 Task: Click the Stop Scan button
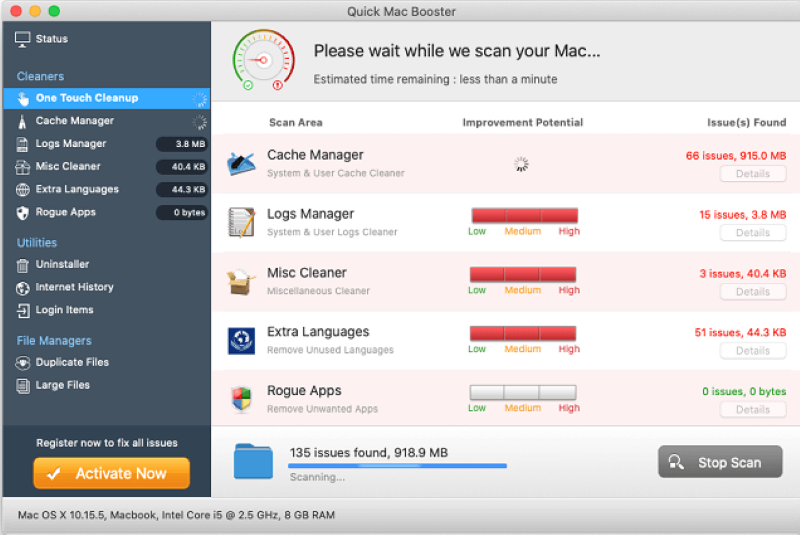[719, 462]
